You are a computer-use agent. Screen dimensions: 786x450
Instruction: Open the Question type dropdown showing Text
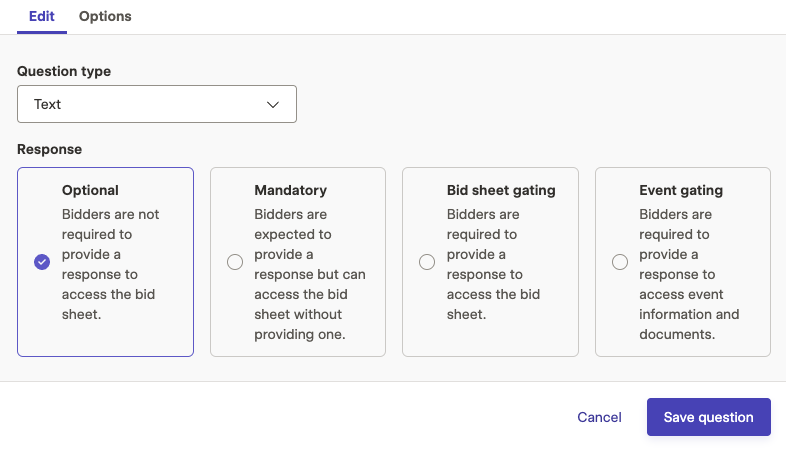click(157, 104)
